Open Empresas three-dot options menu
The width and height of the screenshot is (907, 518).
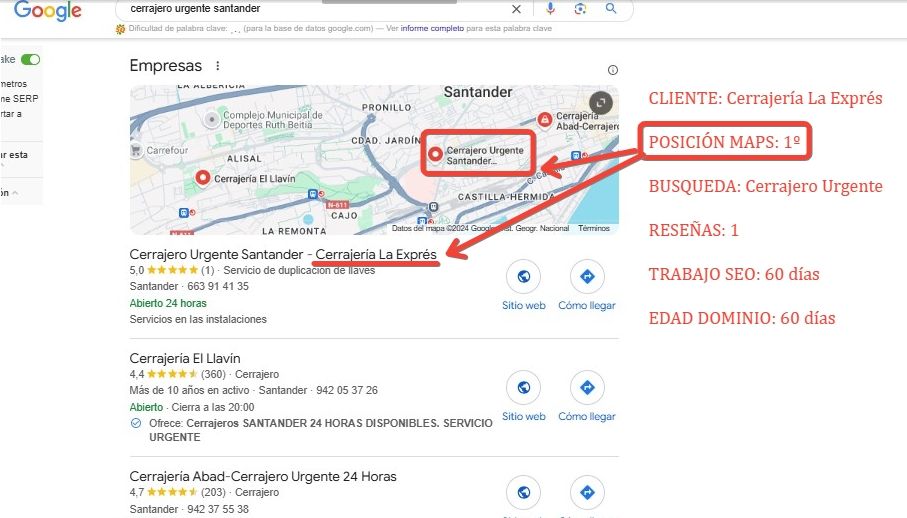click(x=217, y=65)
